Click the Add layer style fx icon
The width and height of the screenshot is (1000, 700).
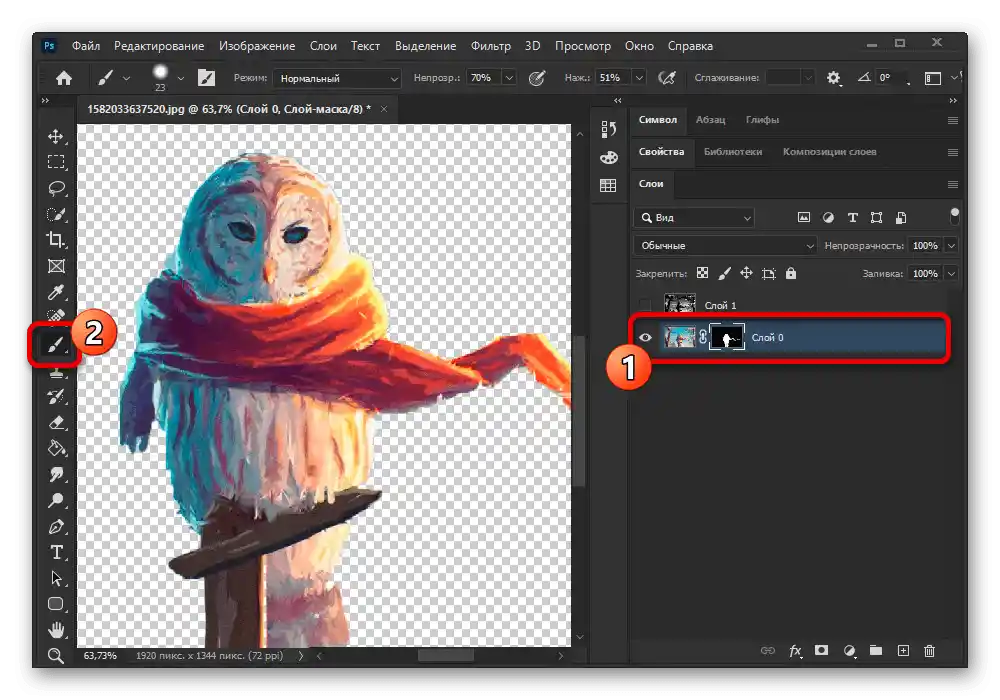coord(794,650)
